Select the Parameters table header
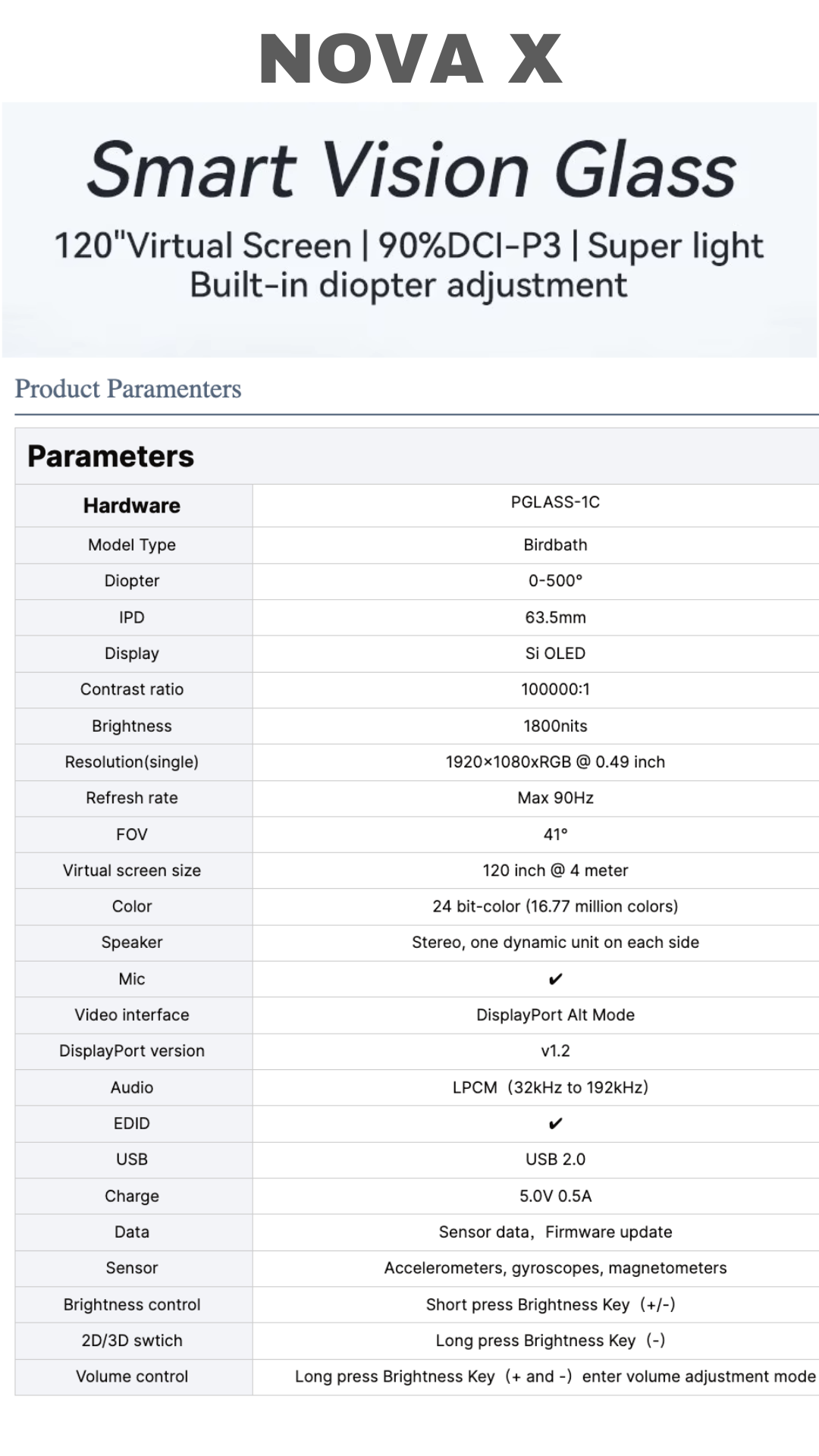 click(x=111, y=457)
